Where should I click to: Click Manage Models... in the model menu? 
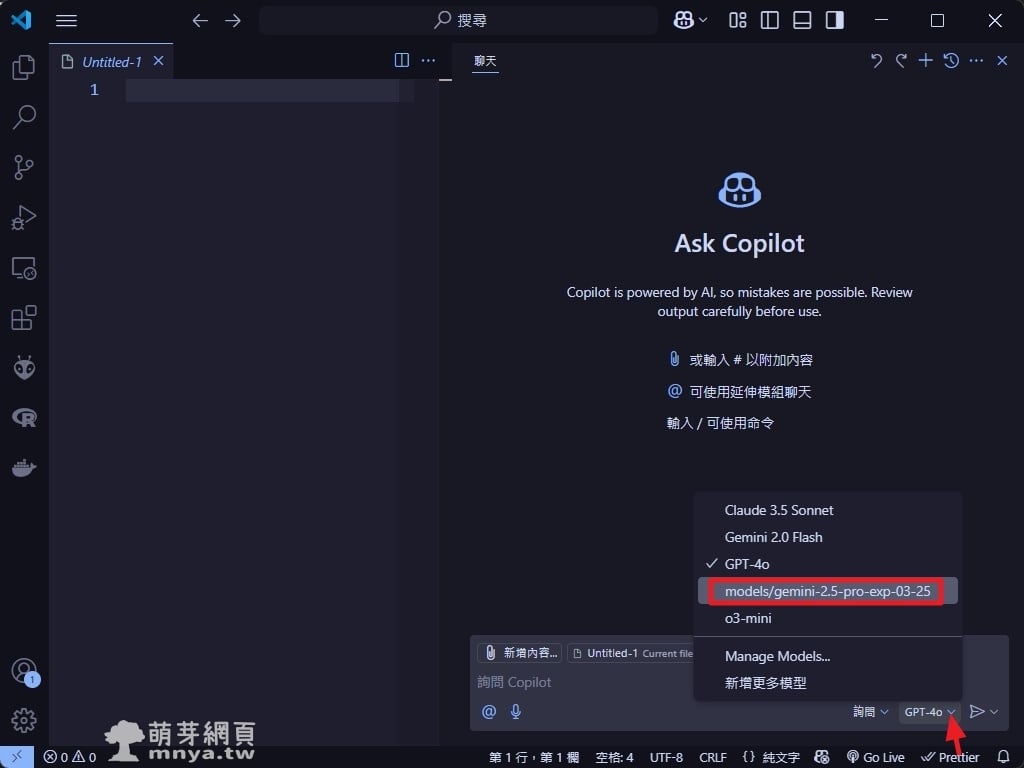tap(777, 656)
